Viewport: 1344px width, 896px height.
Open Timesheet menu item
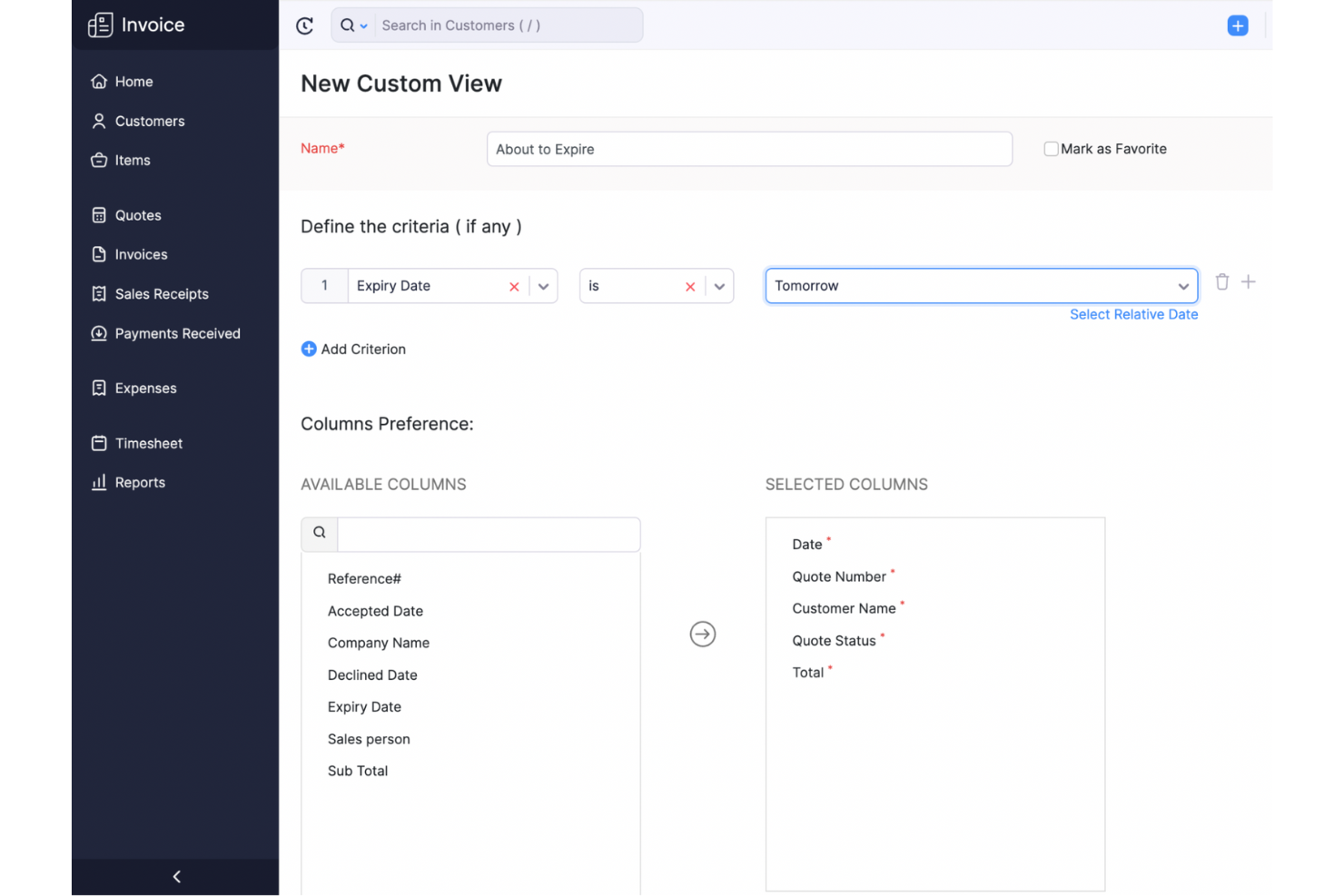point(149,443)
